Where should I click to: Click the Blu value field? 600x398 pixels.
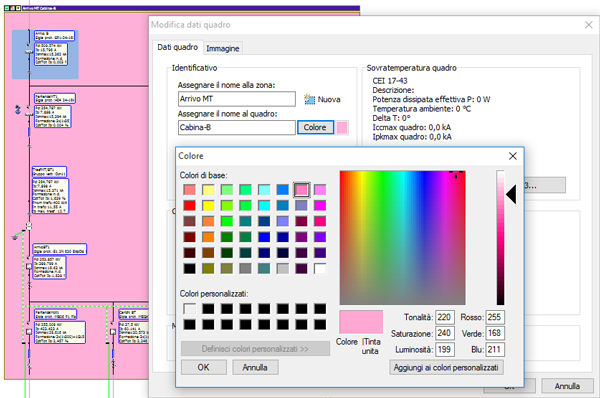click(495, 349)
